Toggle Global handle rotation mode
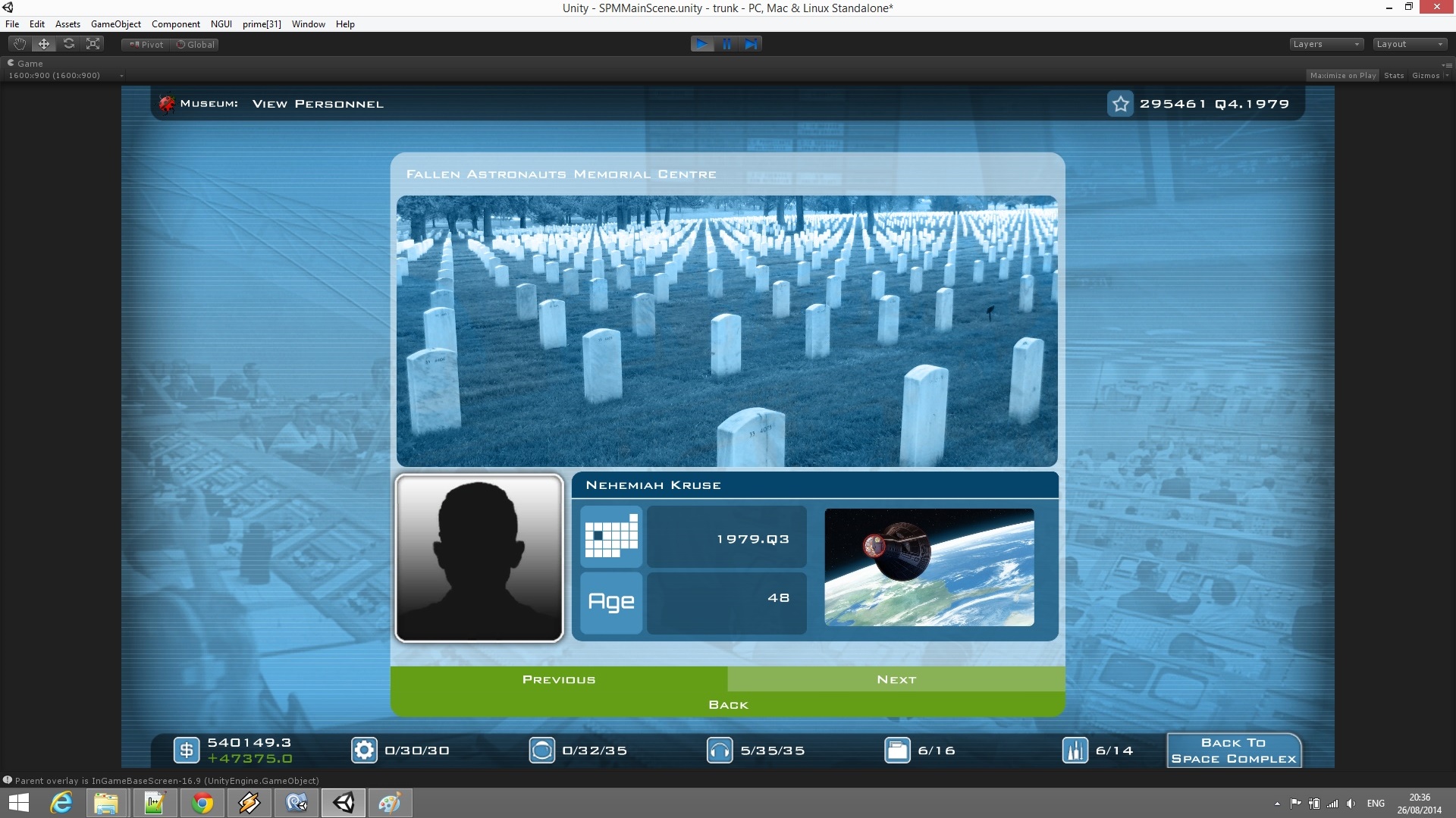Screen dimensions: 1456x818 pyautogui.click(x=196, y=45)
